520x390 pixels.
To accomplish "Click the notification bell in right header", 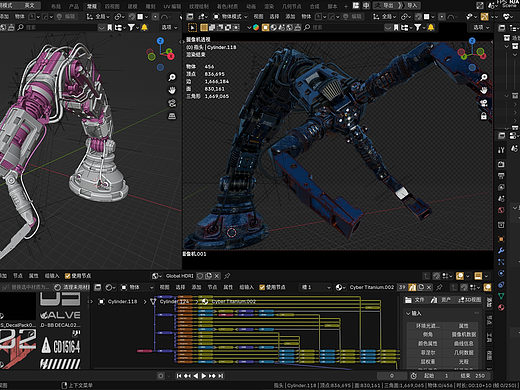I will [x=431, y=27].
